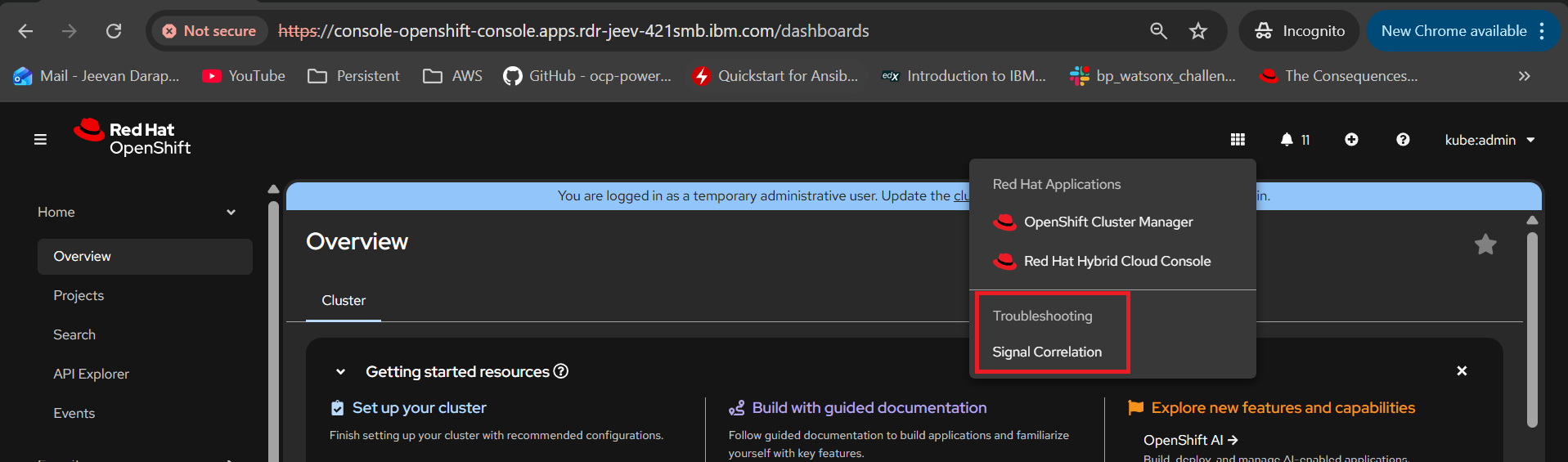Open the help question mark menu
This screenshot has width=1568, height=462.
coord(1403,140)
